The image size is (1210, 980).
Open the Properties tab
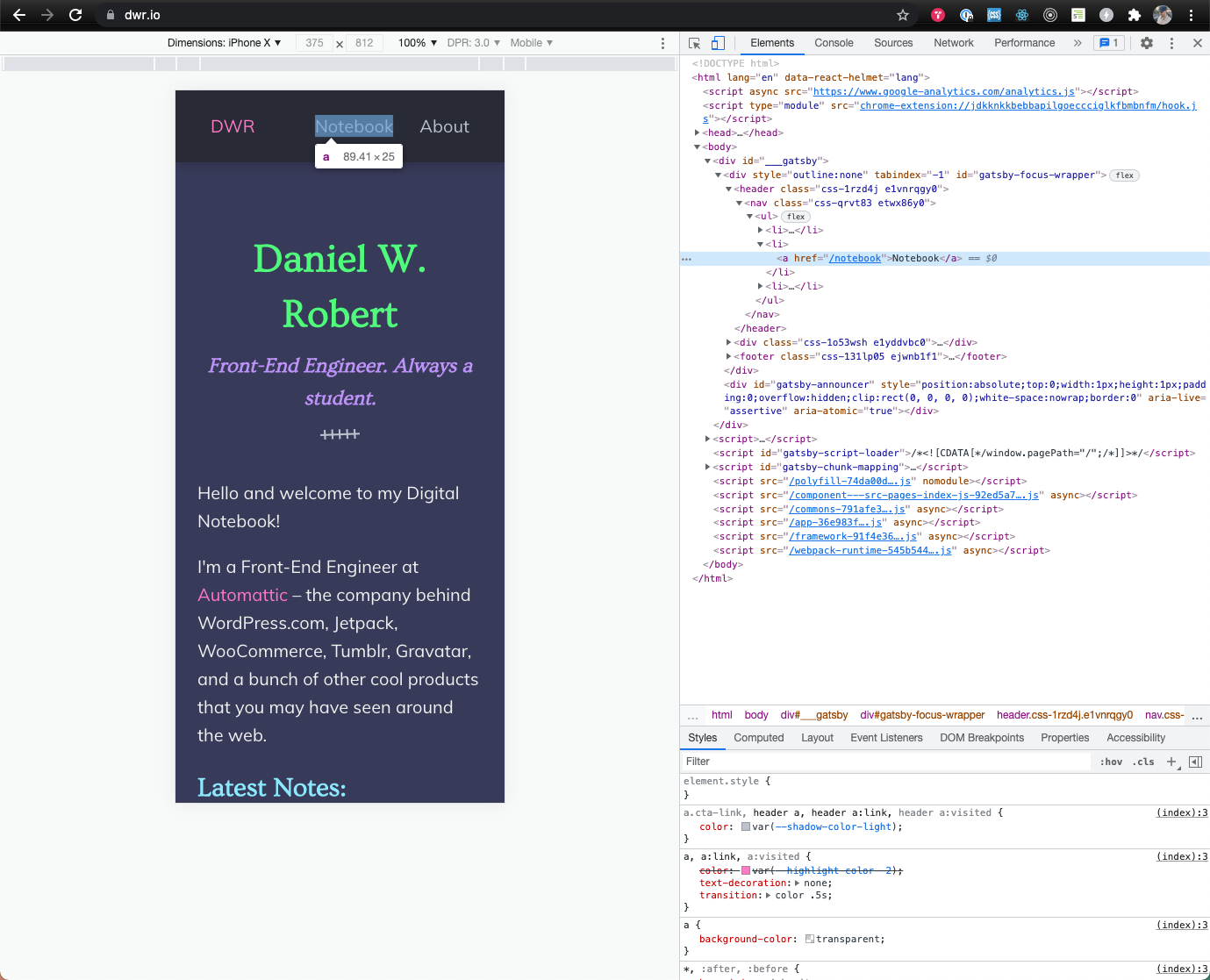(x=1064, y=738)
